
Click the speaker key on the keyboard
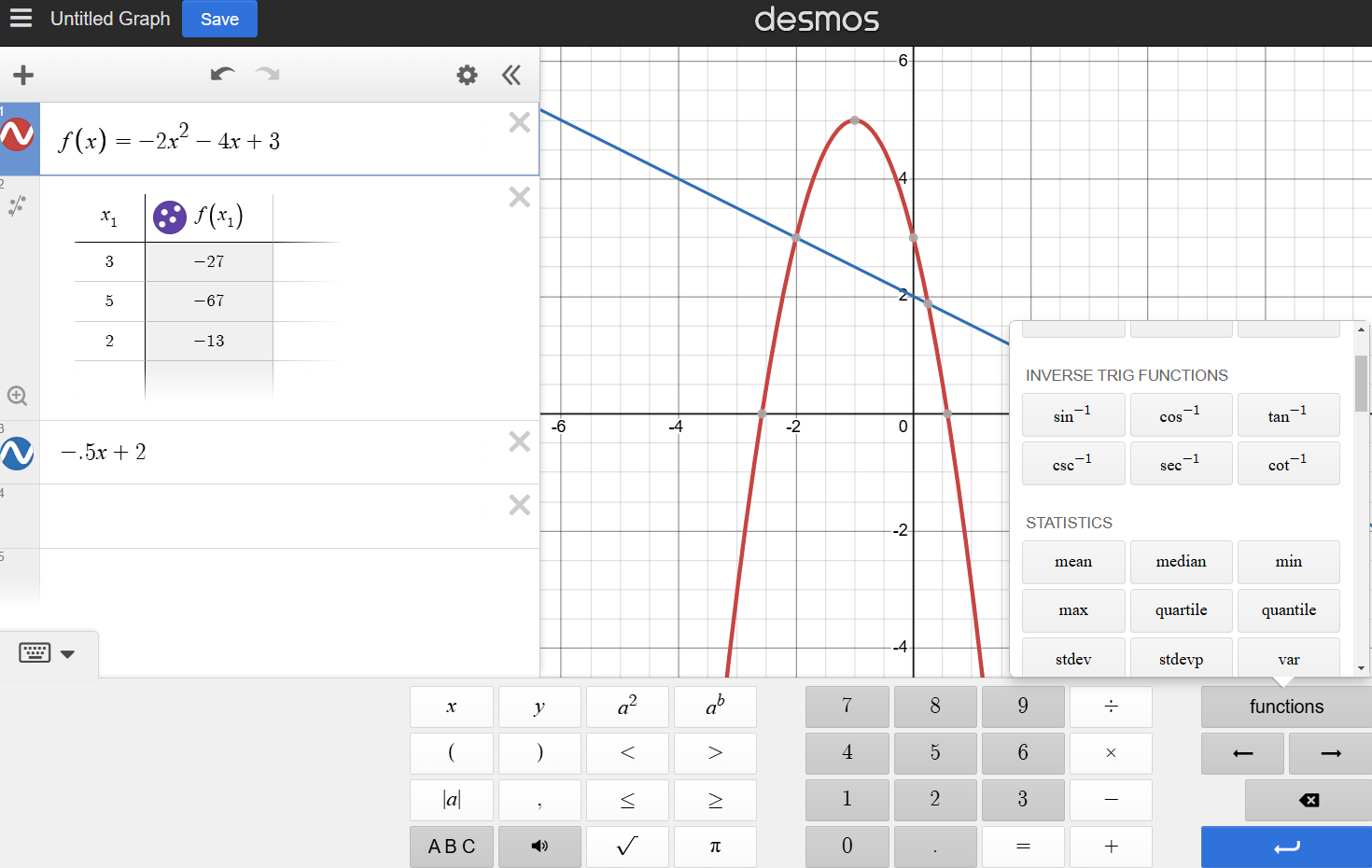pyautogui.click(x=539, y=847)
